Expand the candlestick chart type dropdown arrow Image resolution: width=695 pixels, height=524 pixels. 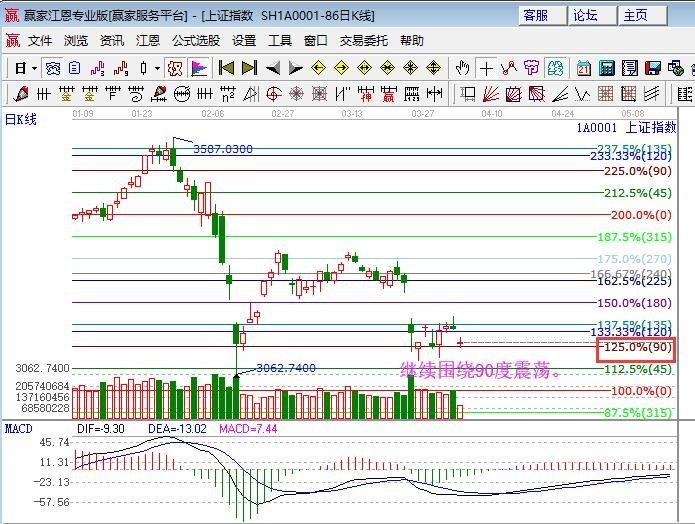coord(157,68)
